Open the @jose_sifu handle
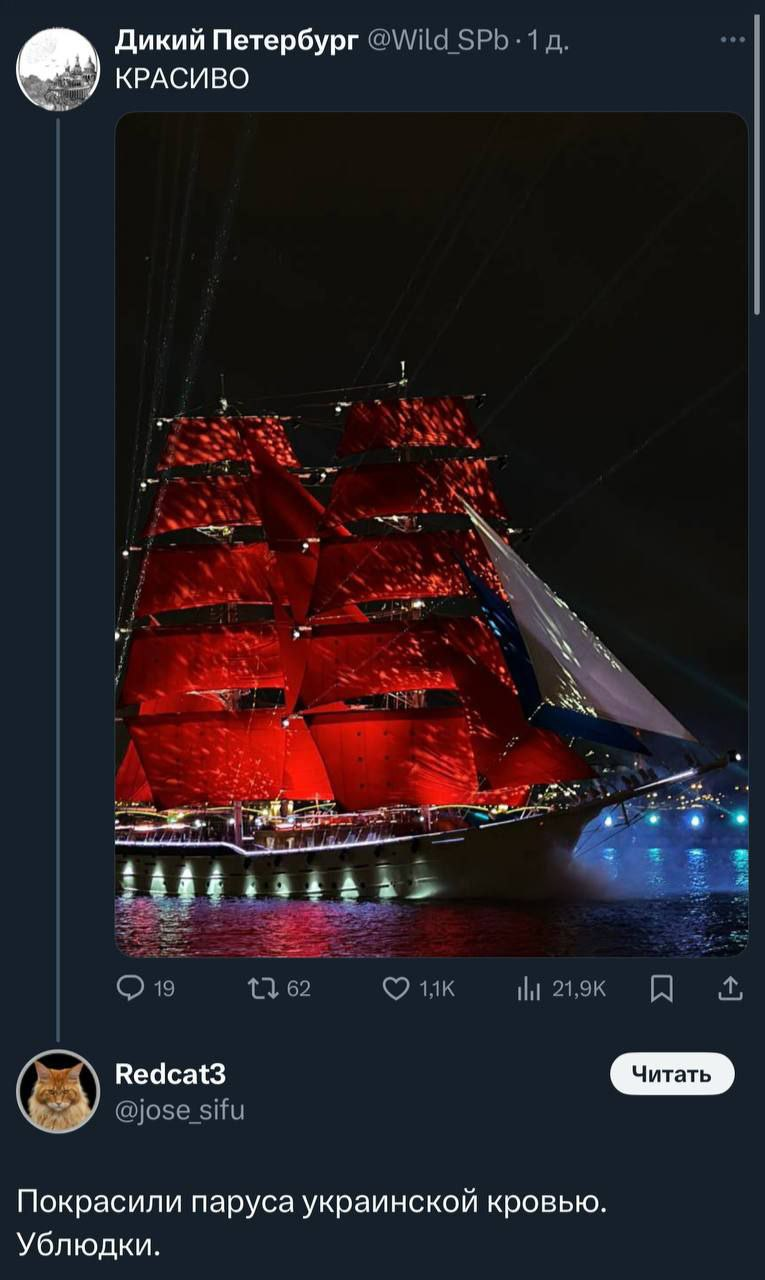The image size is (765, 1280). coord(180,1110)
